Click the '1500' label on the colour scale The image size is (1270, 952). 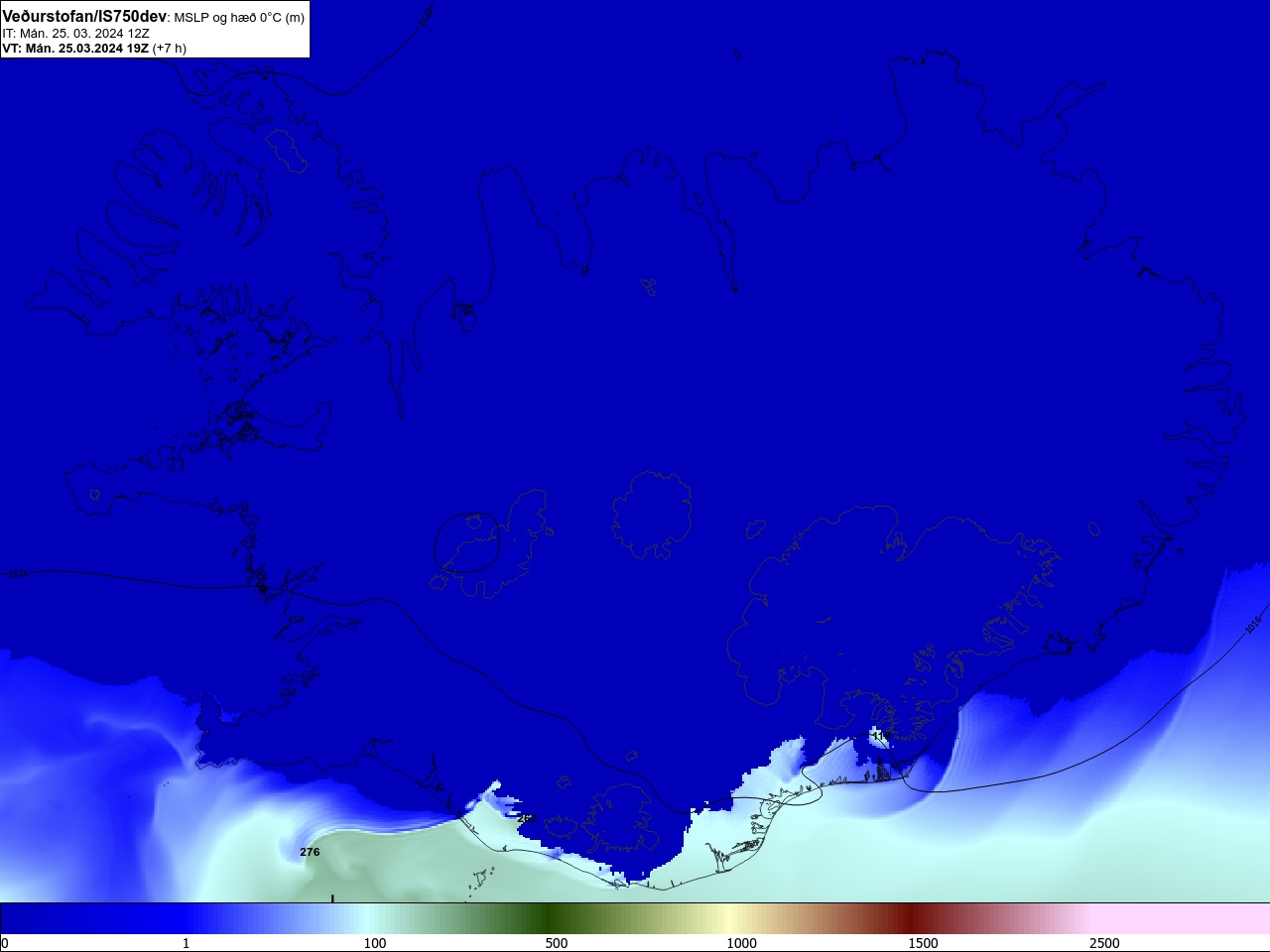pos(923,943)
